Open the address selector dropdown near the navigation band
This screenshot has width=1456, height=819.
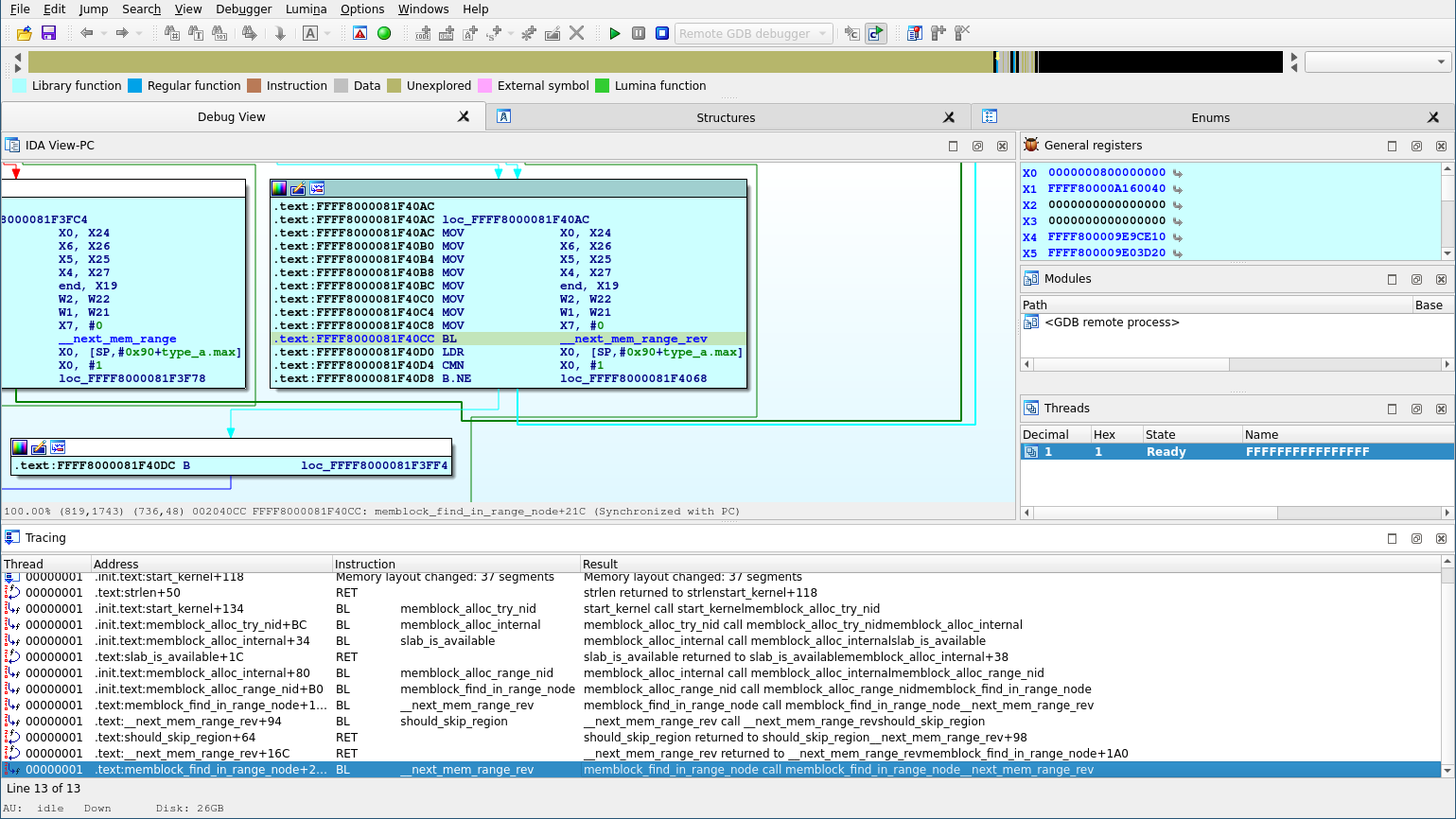tap(1442, 61)
